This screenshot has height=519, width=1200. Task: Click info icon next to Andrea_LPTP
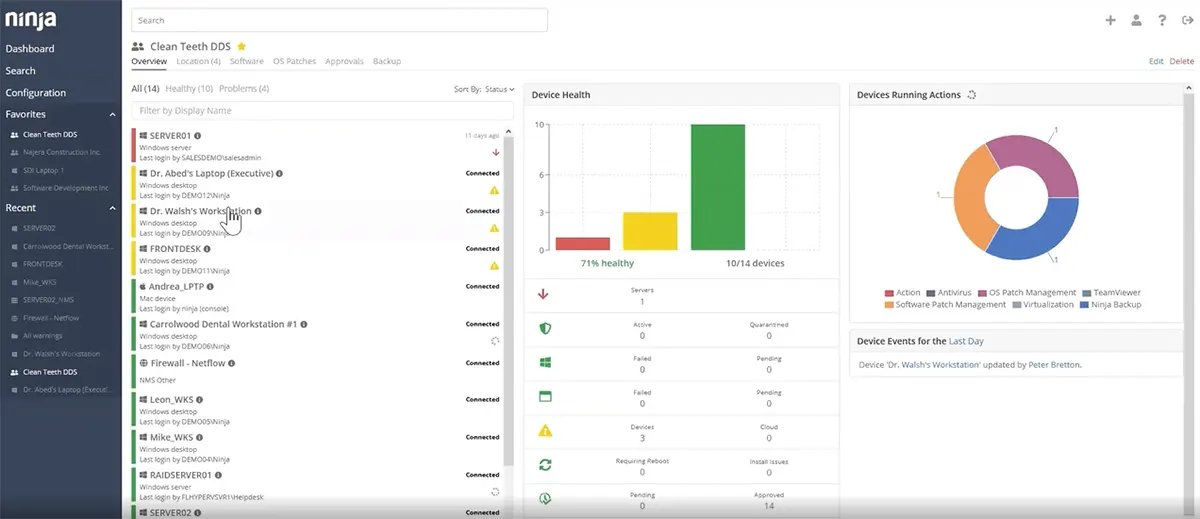click(212, 286)
